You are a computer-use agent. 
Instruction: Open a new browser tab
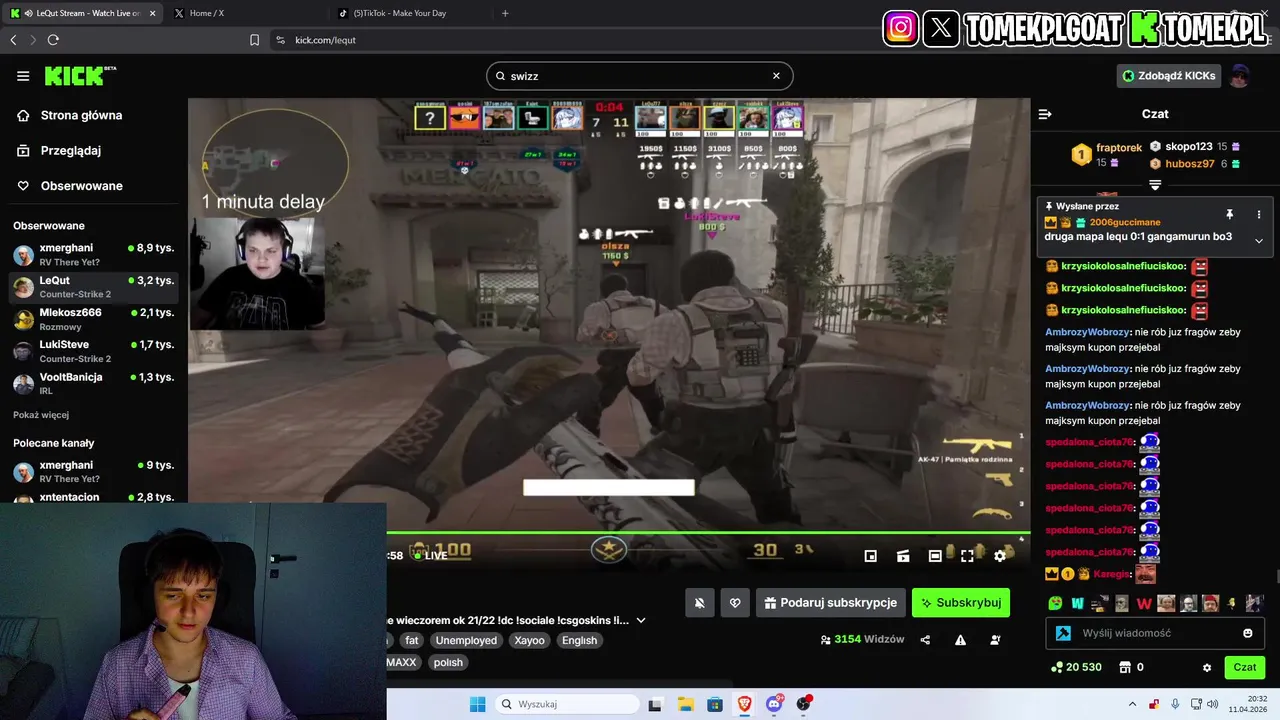(505, 13)
